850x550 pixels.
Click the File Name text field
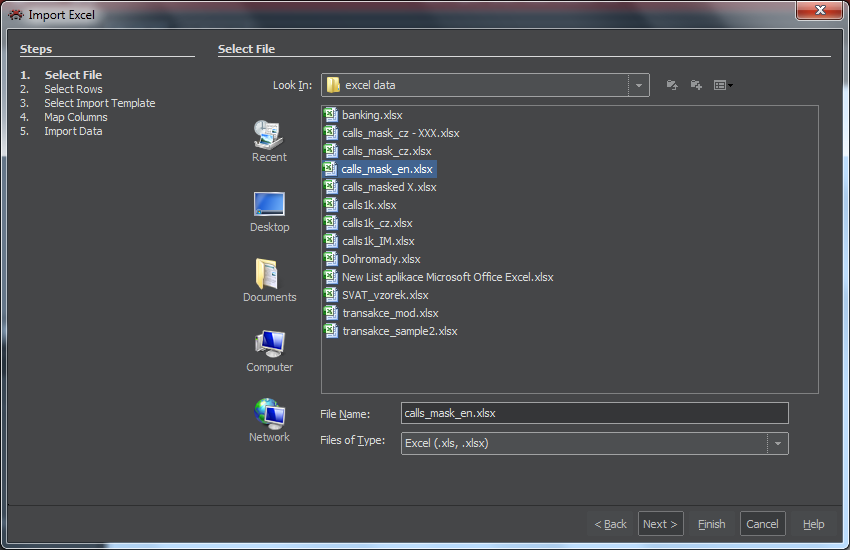coord(594,413)
